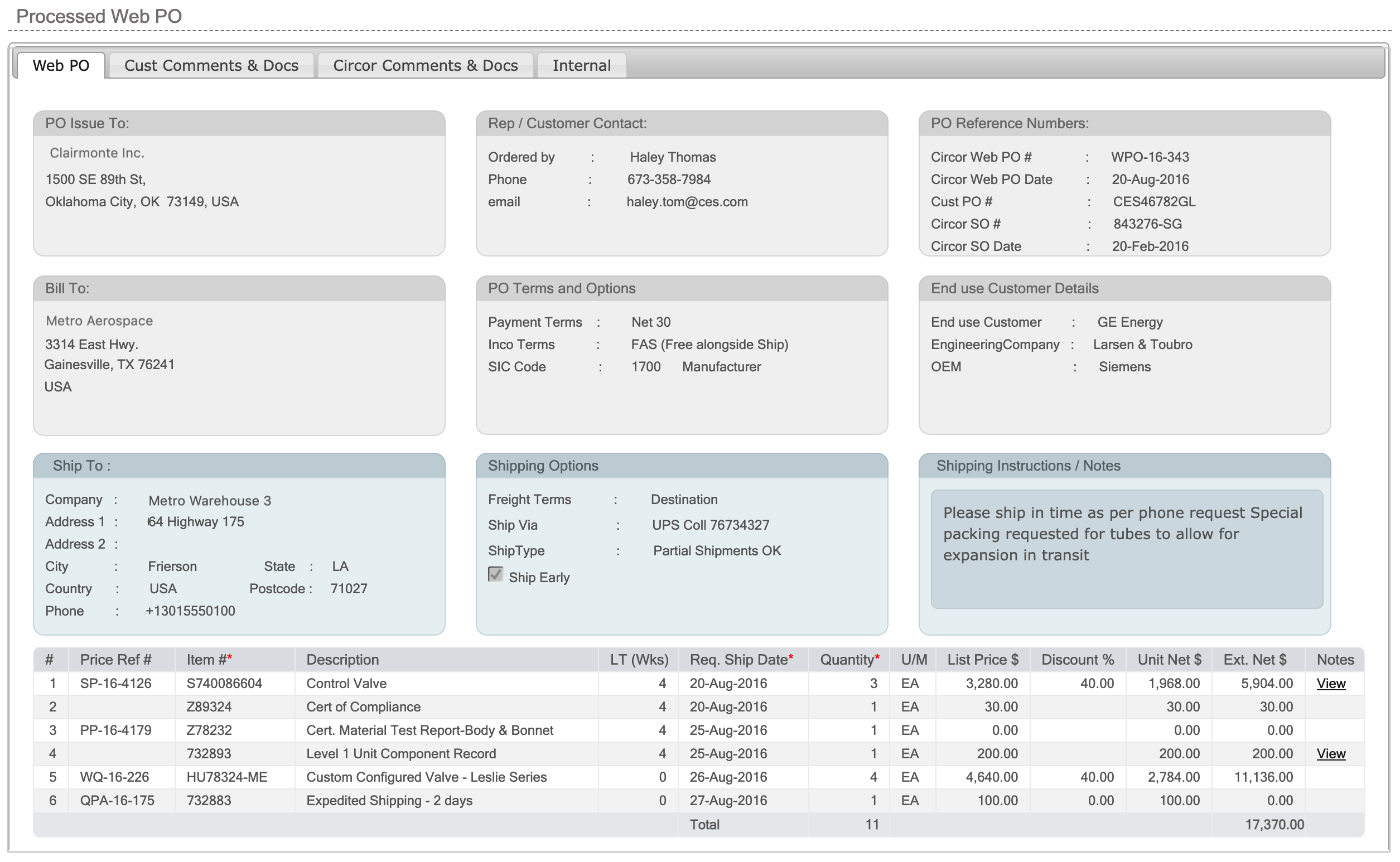Click engineering company Larsen & Toubro
This screenshot has height=862, width=1400.
1142,345
